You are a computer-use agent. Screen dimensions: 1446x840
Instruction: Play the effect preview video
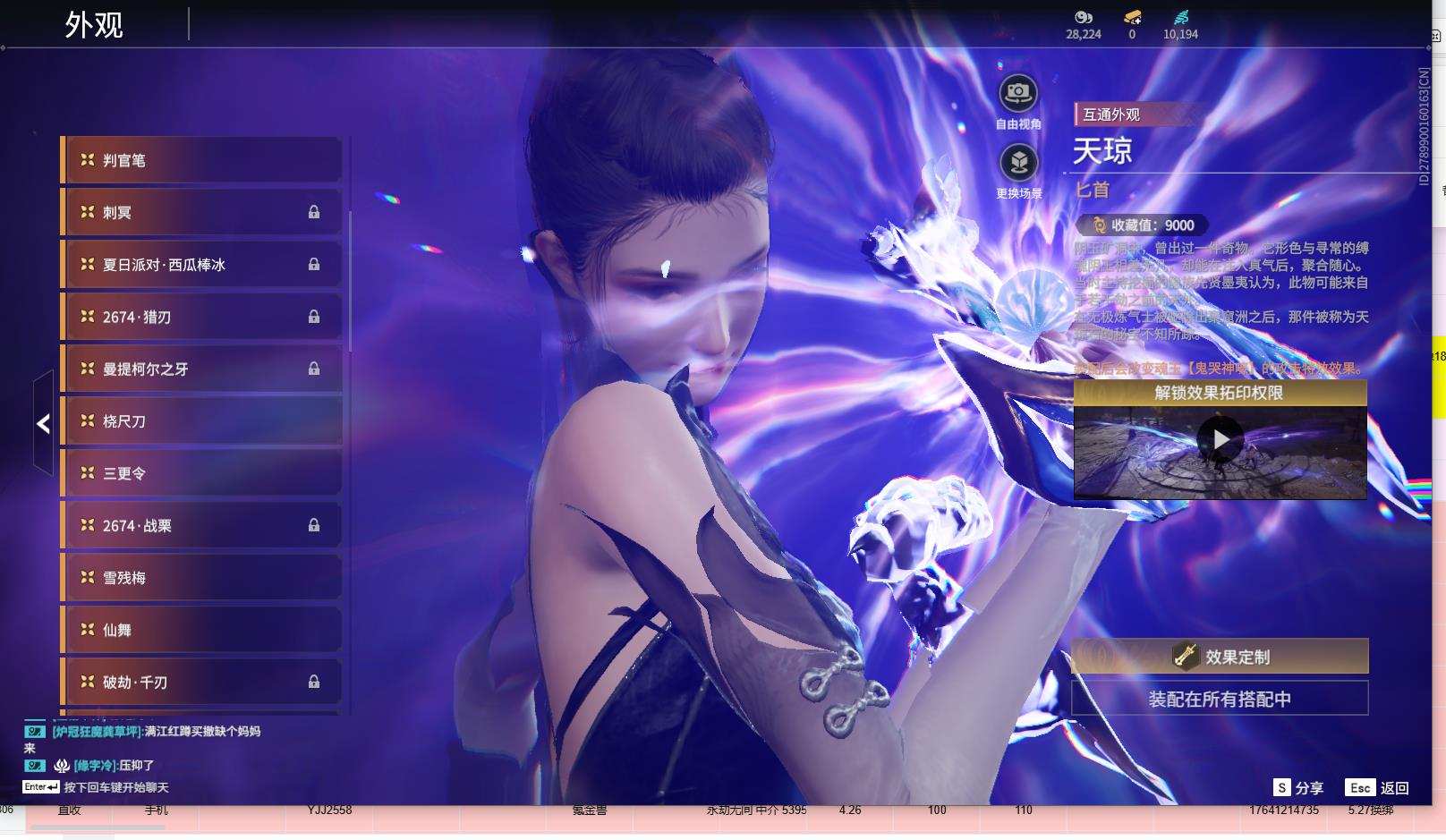pyautogui.click(x=1220, y=439)
